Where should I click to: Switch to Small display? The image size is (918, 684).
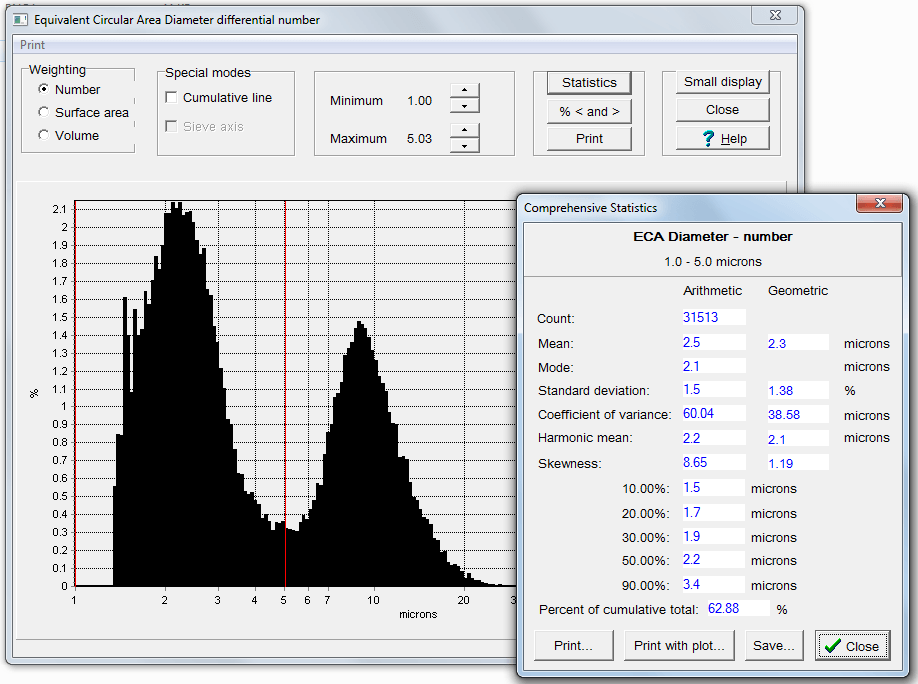click(722, 82)
